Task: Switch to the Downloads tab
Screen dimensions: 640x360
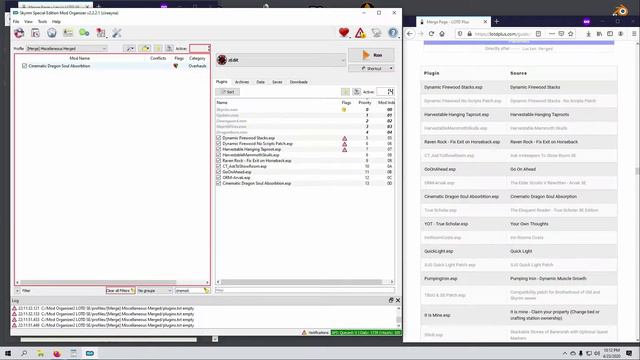Action: point(299,82)
